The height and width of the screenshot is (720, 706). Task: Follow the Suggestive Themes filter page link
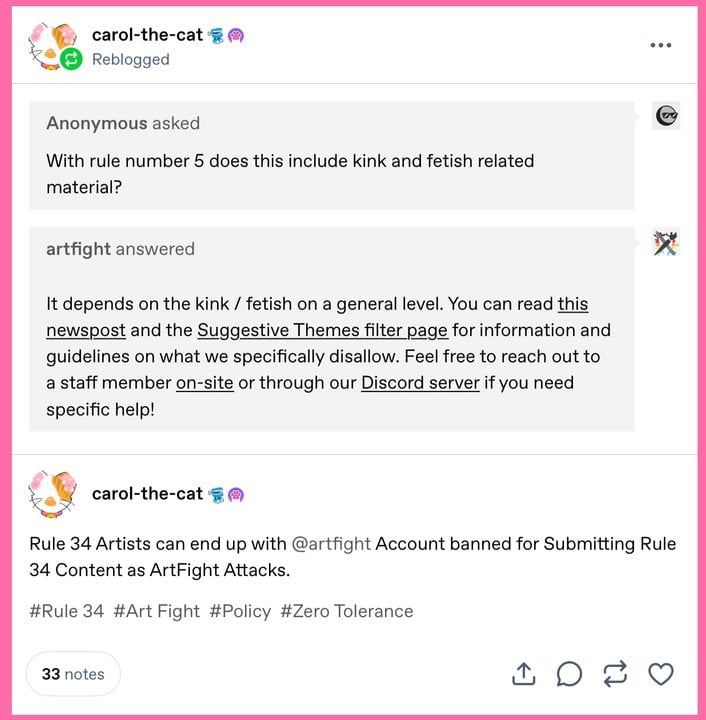(x=324, y=330)
